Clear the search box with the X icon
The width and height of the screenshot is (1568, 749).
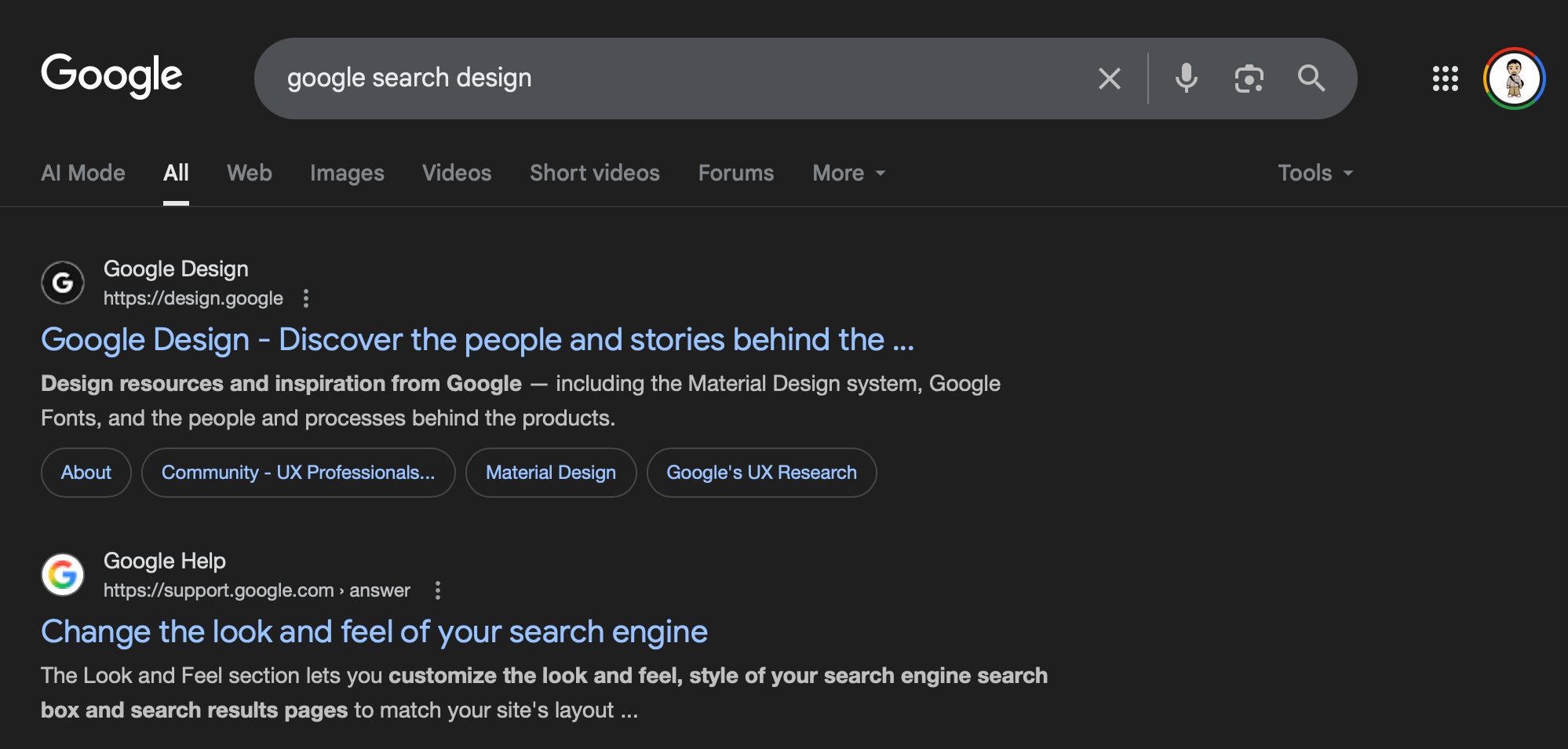[1110, 79]
